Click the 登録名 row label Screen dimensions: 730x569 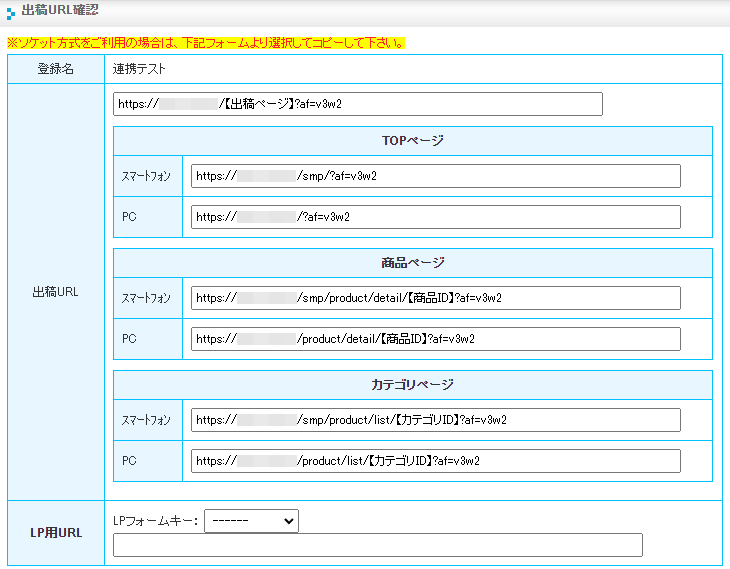point(56,69)
